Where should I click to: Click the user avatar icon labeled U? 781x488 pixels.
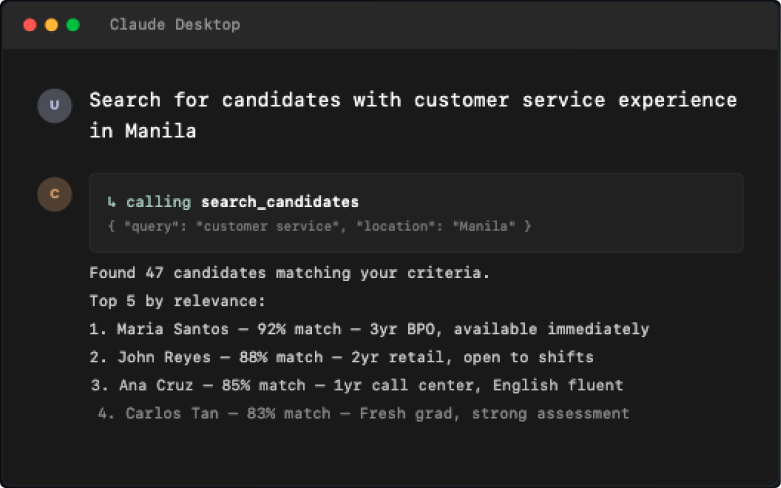(x=54, y=106)
